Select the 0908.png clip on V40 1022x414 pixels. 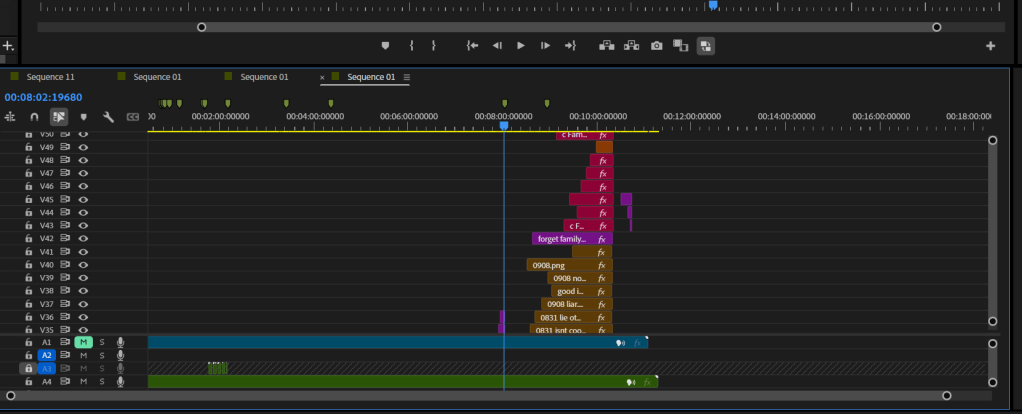tap(551, 265)
